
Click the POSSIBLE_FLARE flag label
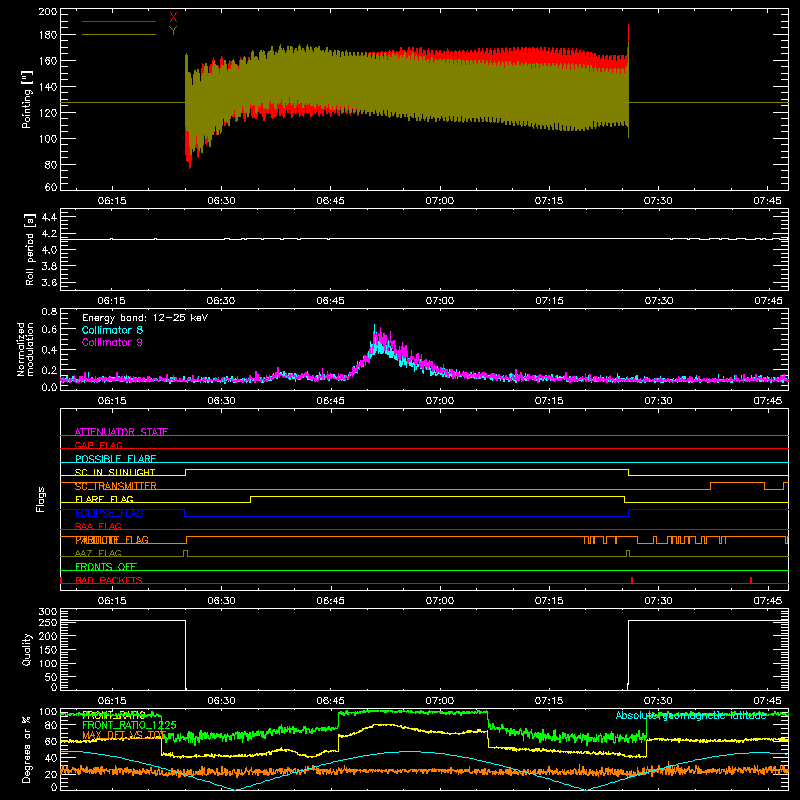[x=115, y=459]
